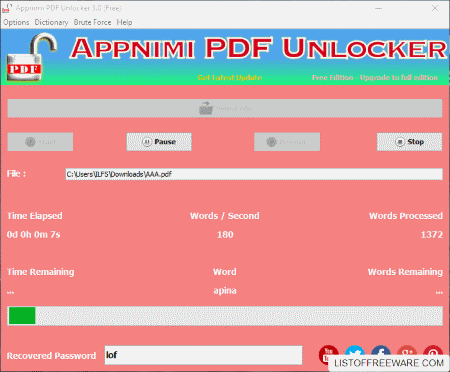Viewport: 450px width, 372px height.
Task: Click the pause symbol inside Pause button
Action: pyautogui.click(x=147, y=142)
